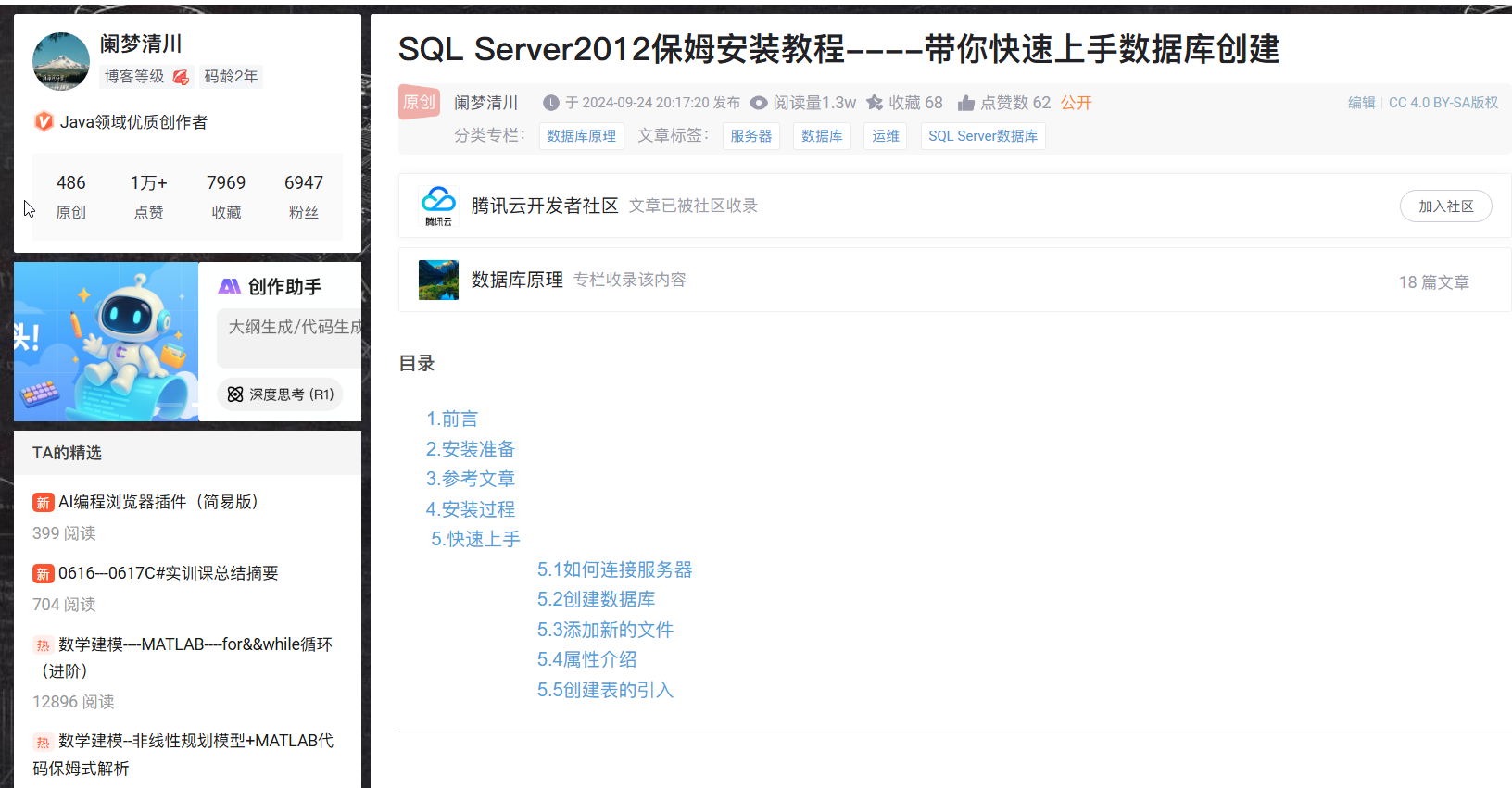Screen dimensions: 1512x788
Task: Click the 公开 visibility status
Action: point(1077,103)
